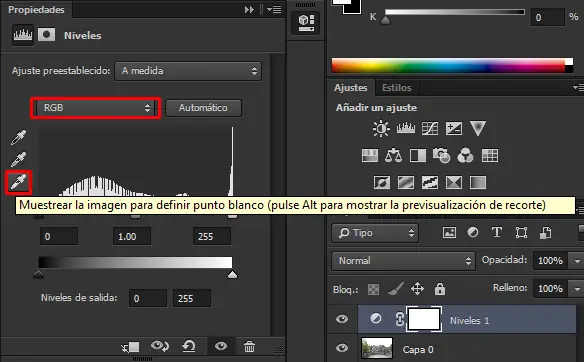The image size is (584, 362).
Task: Add a Posterize adjustment
Action: click(x=406, y=183)
